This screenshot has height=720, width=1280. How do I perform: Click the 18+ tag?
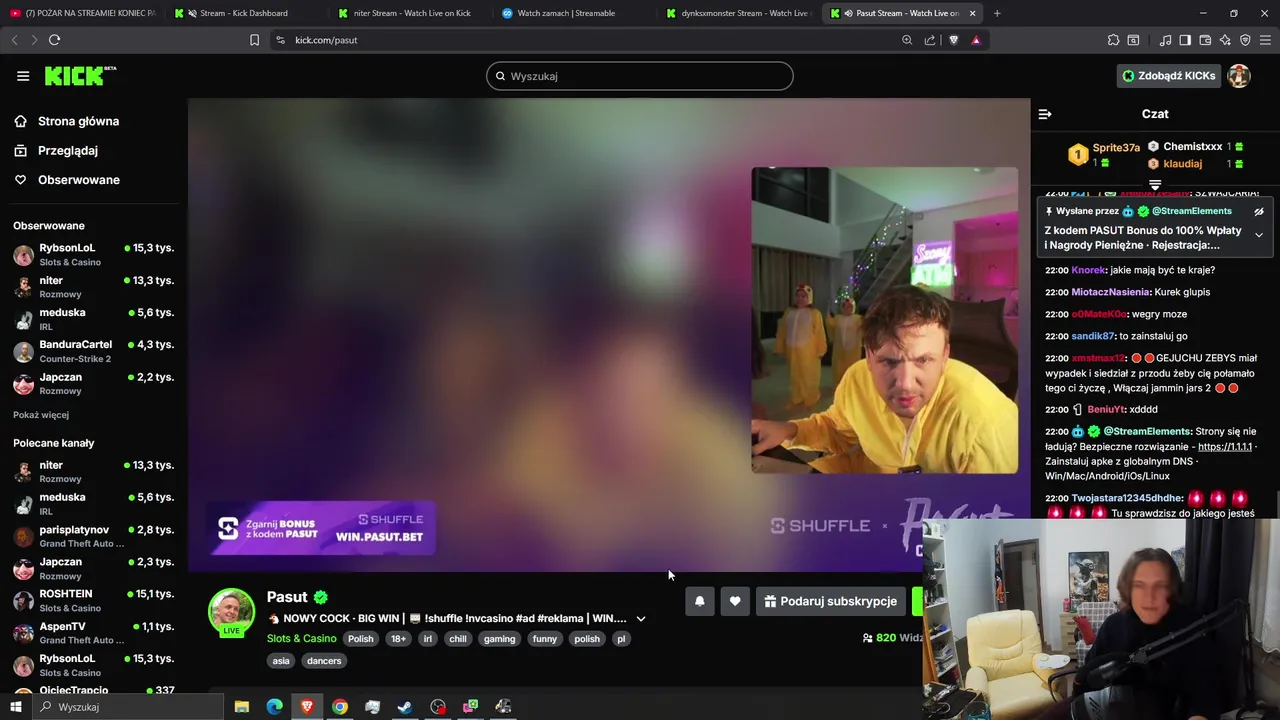tap(398, 639)
